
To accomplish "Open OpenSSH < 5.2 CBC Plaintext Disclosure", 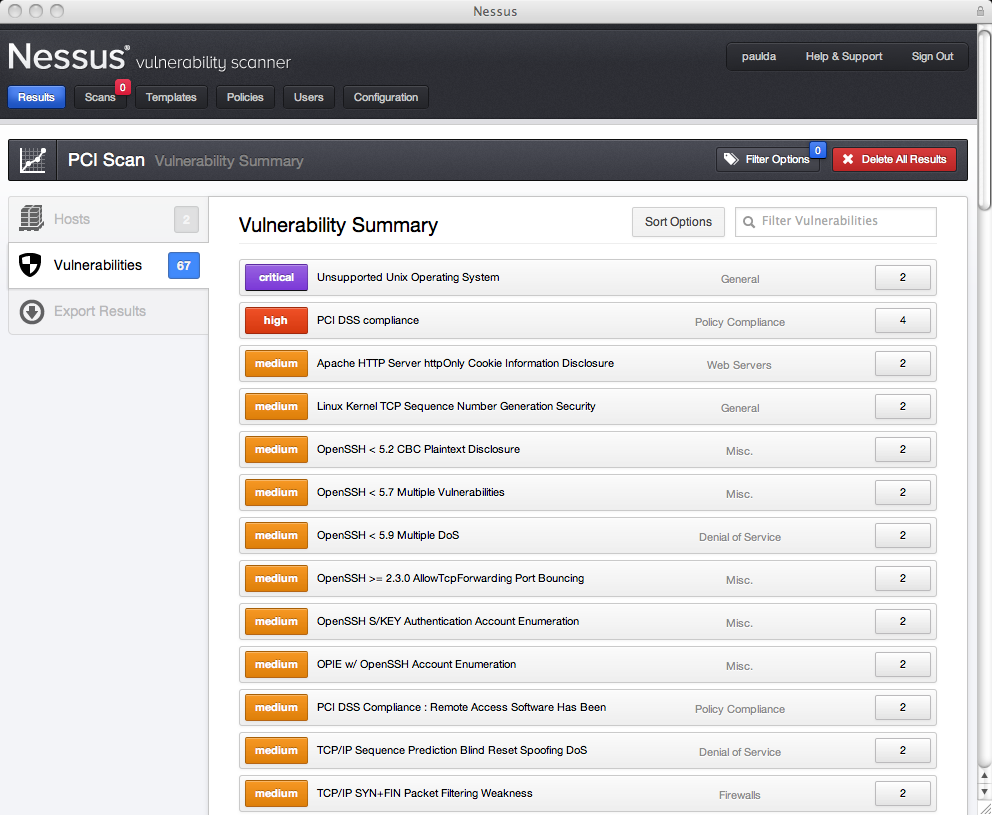I will 588,449.
